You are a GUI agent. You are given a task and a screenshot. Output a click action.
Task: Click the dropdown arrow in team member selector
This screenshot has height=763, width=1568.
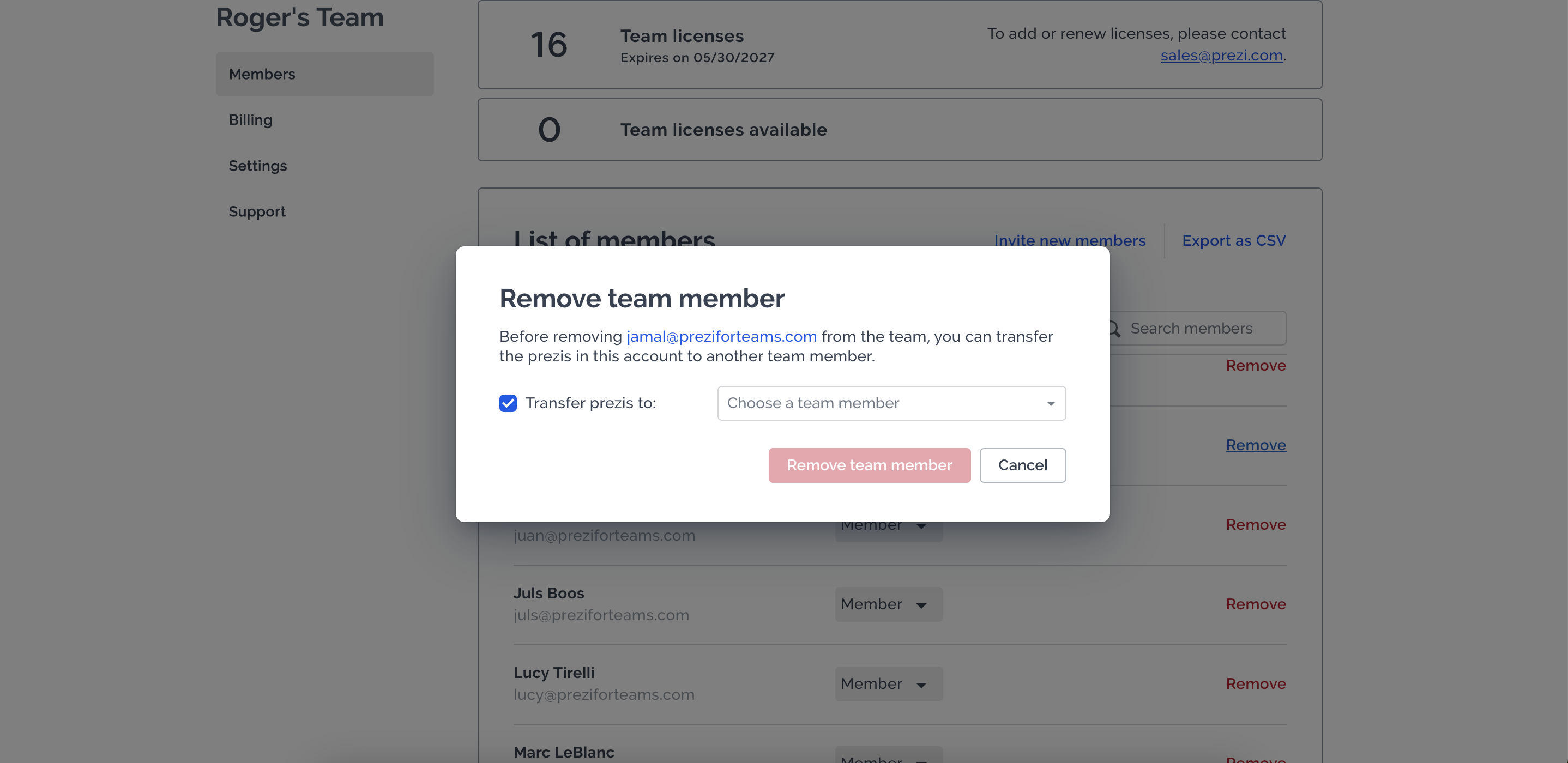1051,403
